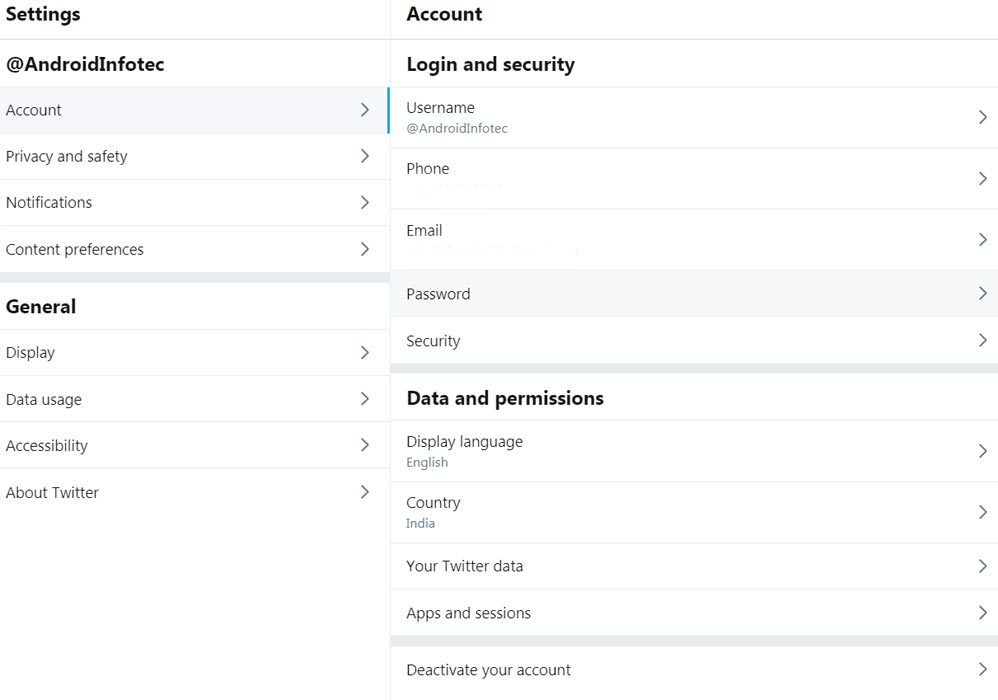998x700 pixels.
Task: Open the Account settings row
Action: pos(194,110)
